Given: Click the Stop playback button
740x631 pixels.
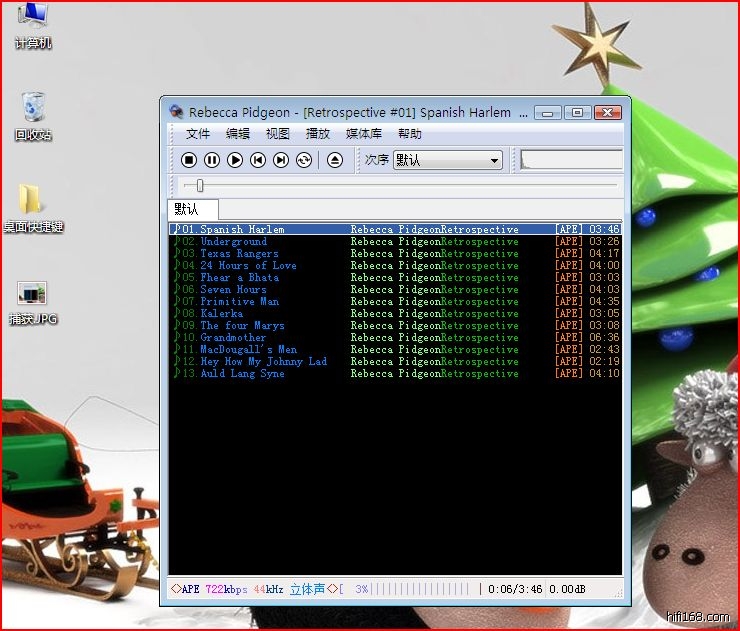Looking at the screenshot, I should (x=189, y=160).
